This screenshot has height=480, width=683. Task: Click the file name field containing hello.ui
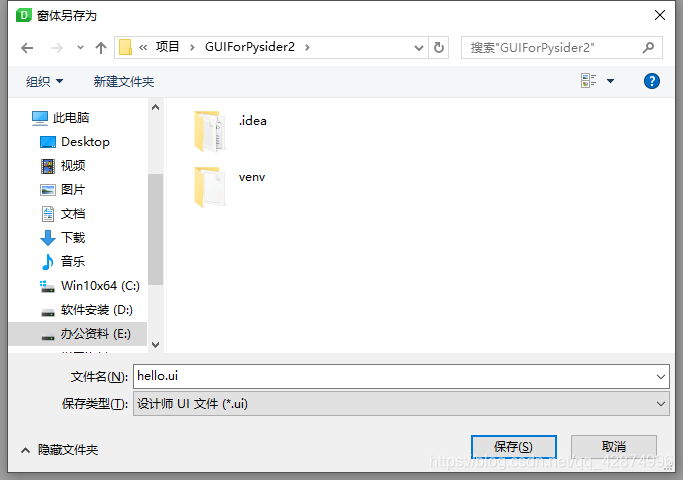click(401, 376)
